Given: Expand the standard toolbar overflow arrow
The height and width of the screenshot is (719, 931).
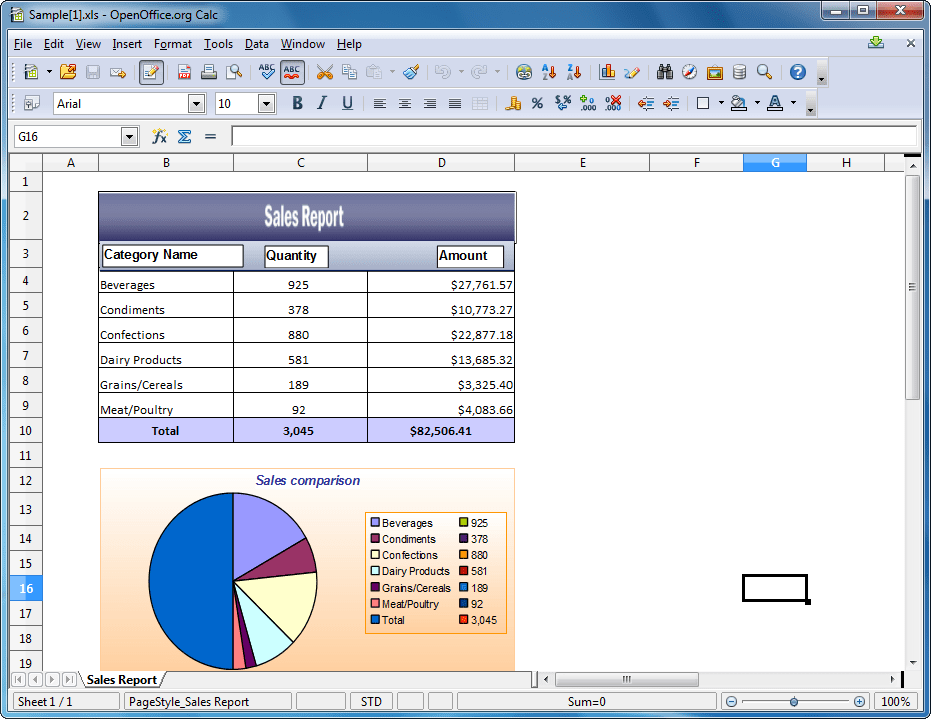Looking at the screenshot, I should [x=822, y=74].
